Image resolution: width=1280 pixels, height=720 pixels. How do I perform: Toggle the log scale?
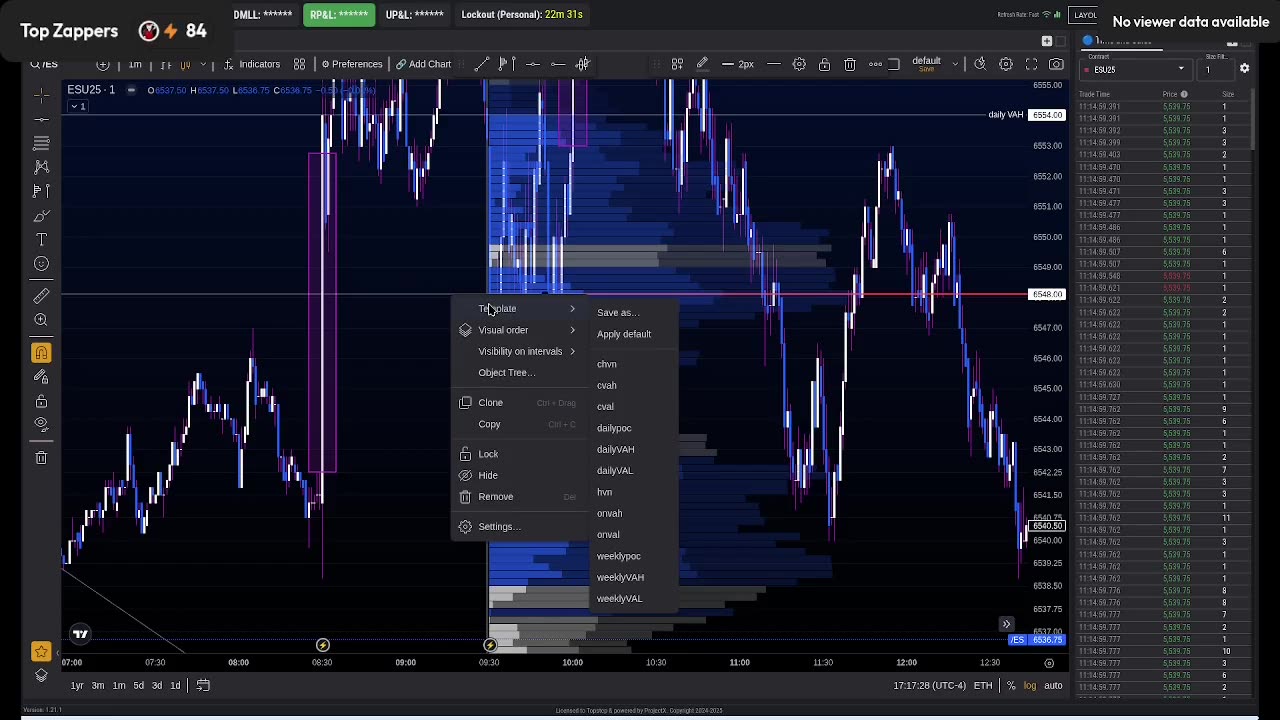(1030, 685)
